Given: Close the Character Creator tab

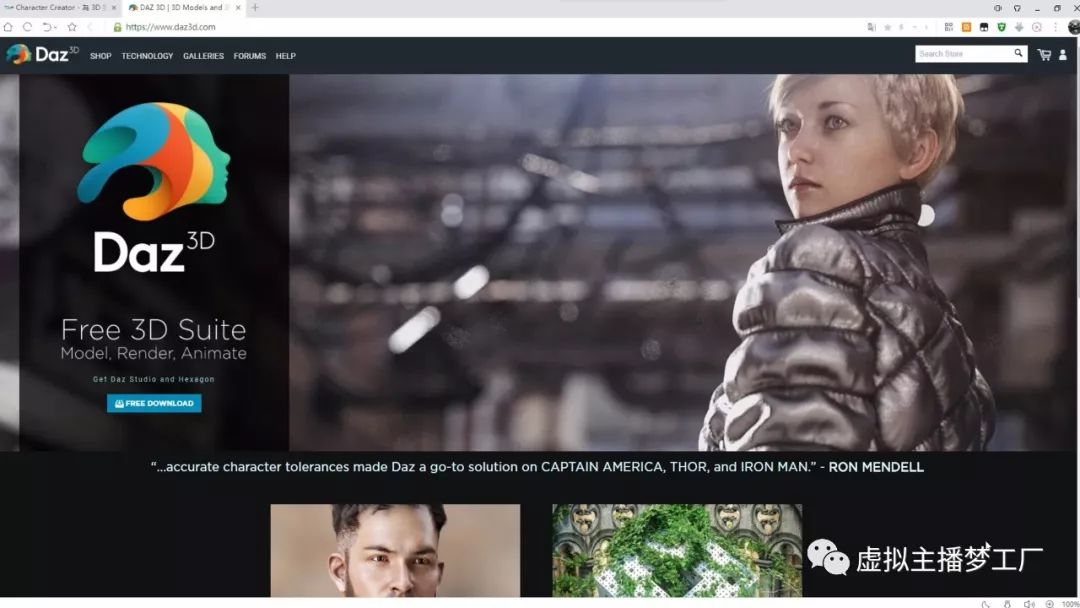Looking at the screenshot, I should [x=114, y=8].
